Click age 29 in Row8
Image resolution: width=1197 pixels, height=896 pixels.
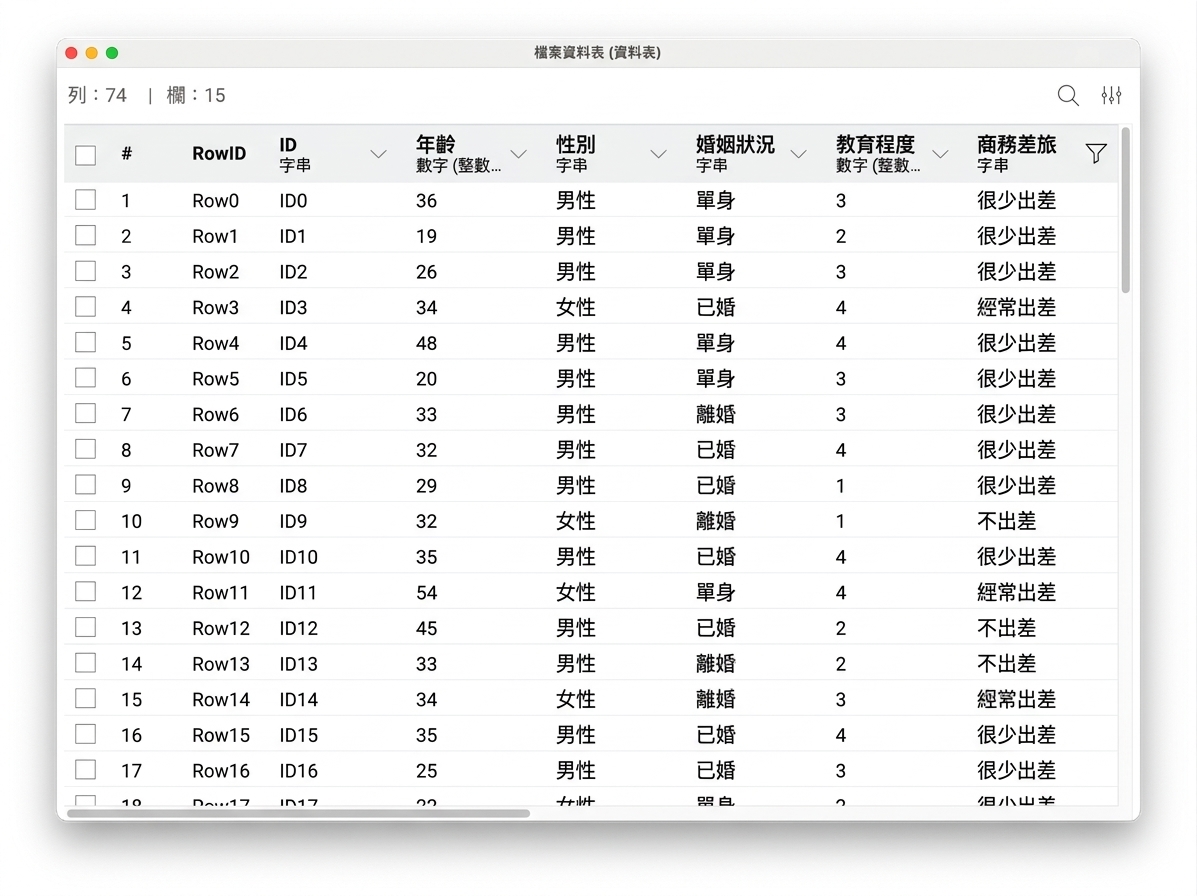click(x=426, y=485)
